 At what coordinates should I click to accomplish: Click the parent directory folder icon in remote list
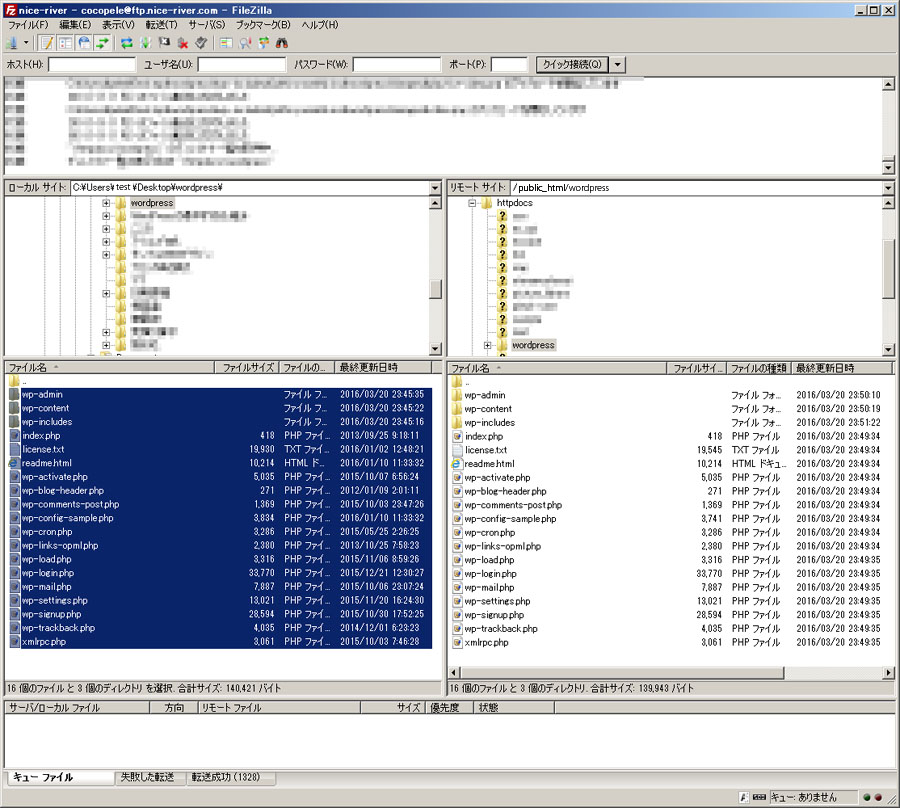(457, 382)
